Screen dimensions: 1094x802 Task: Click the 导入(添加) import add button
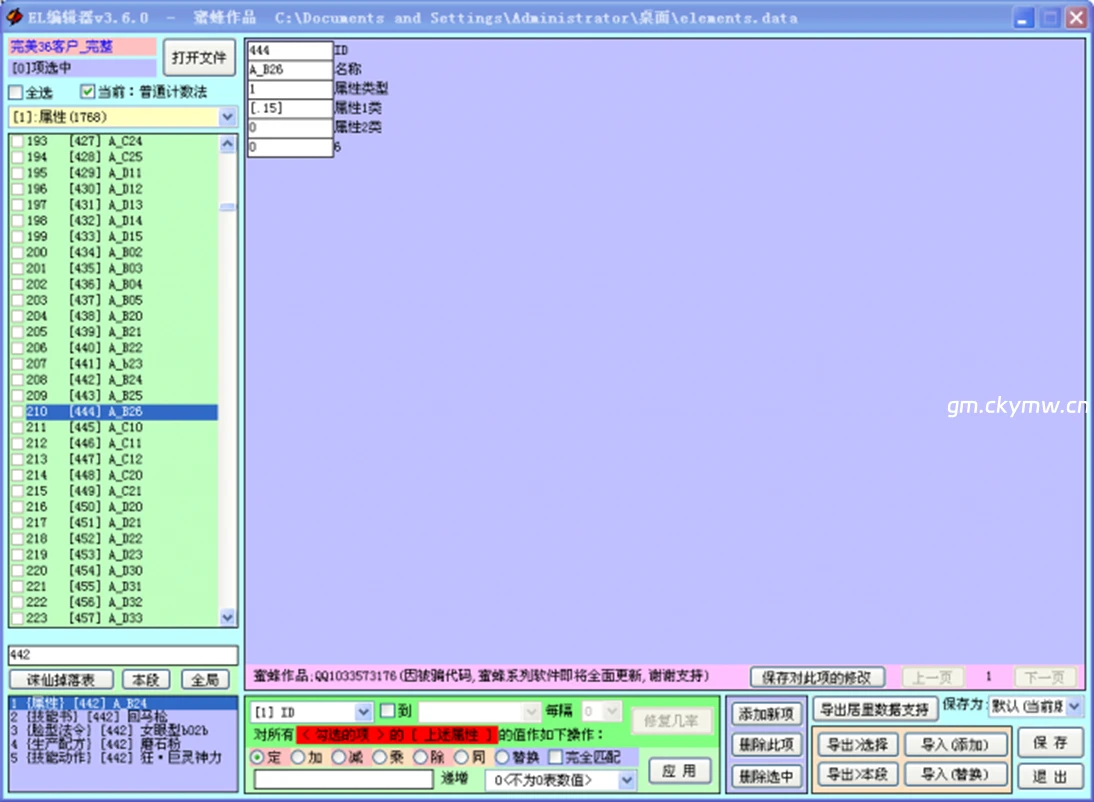[x=955, y=745]
